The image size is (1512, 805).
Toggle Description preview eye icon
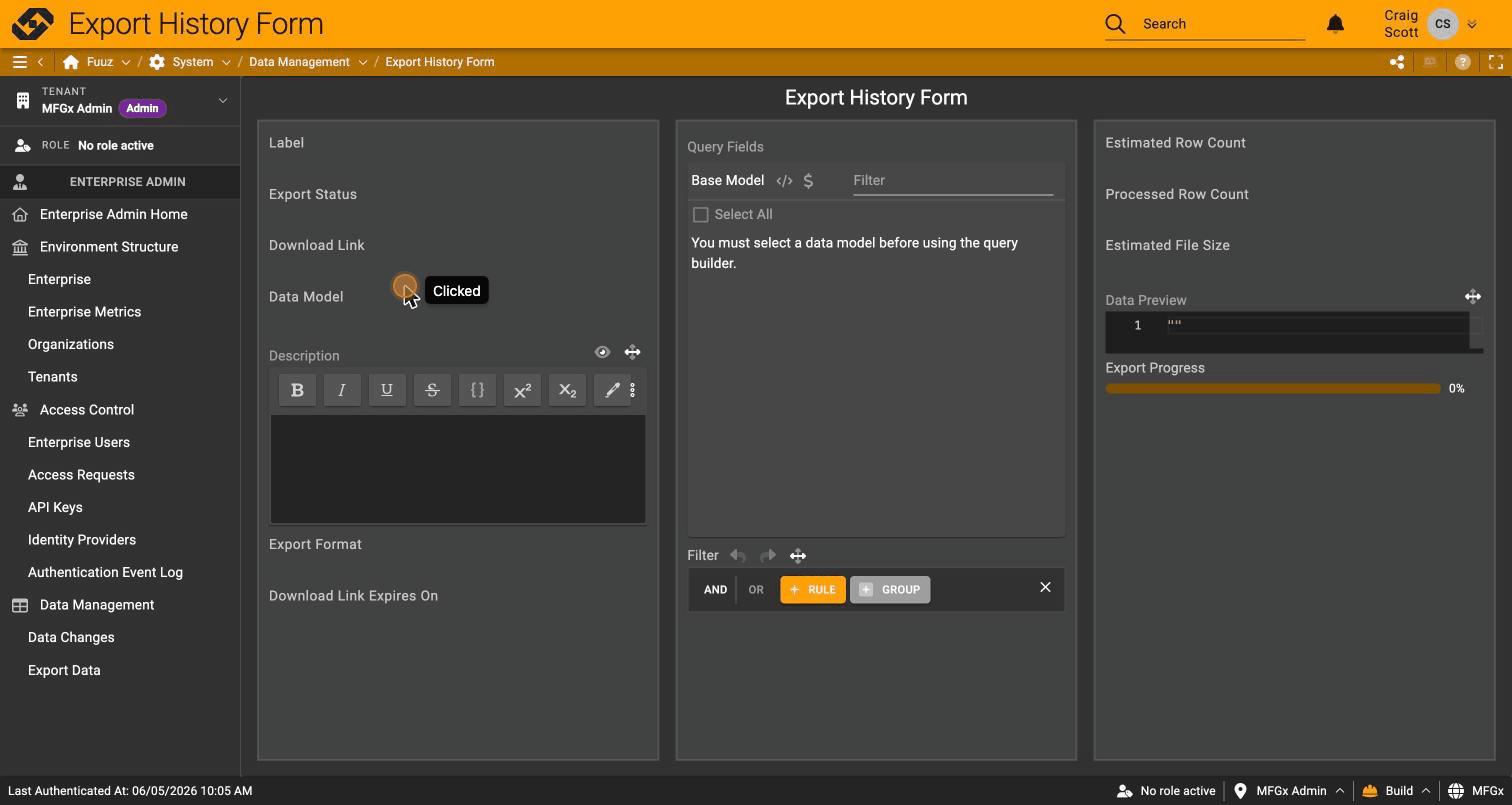(602, 352)
